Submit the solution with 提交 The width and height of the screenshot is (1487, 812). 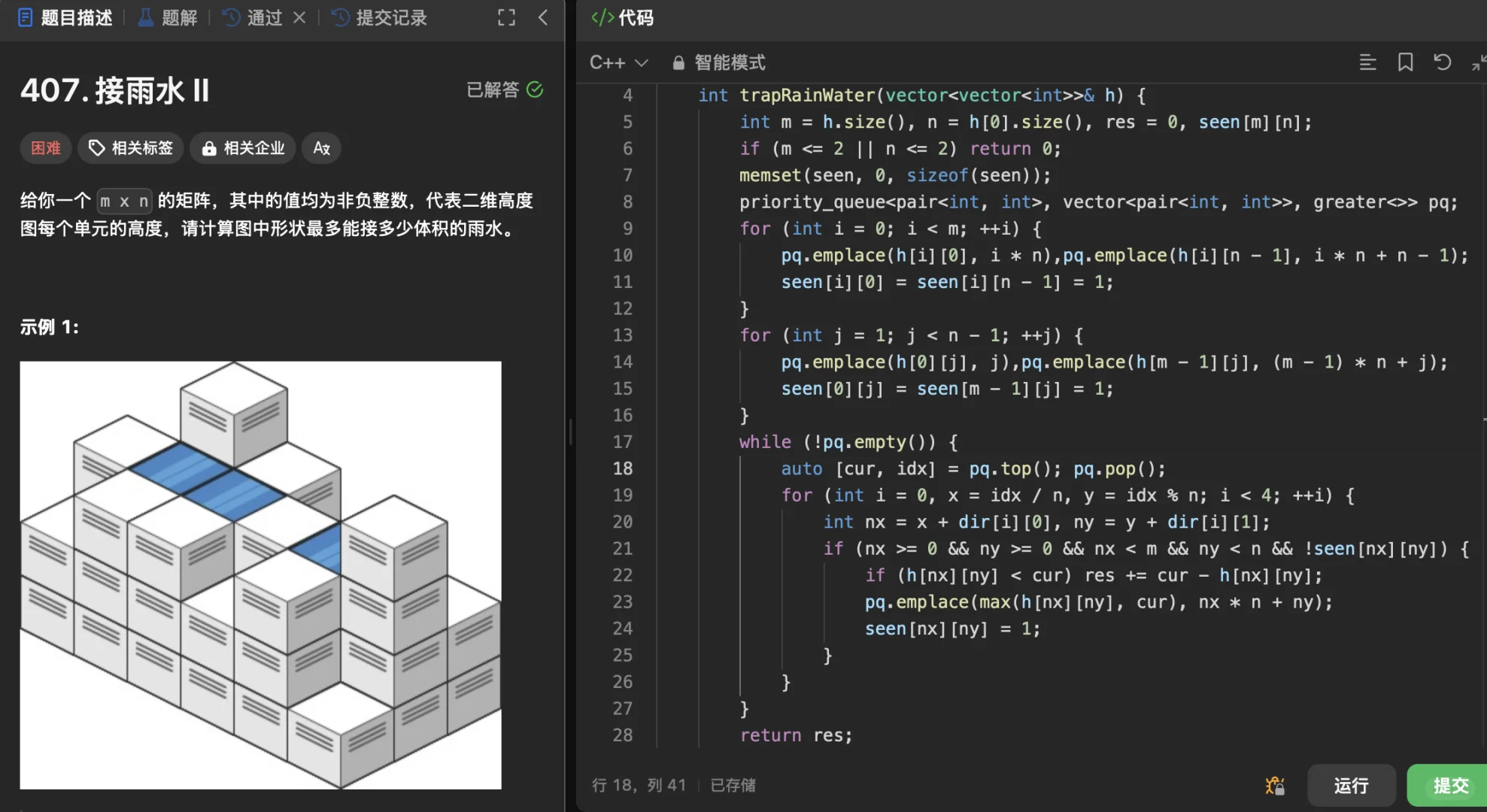point(1449,786)
